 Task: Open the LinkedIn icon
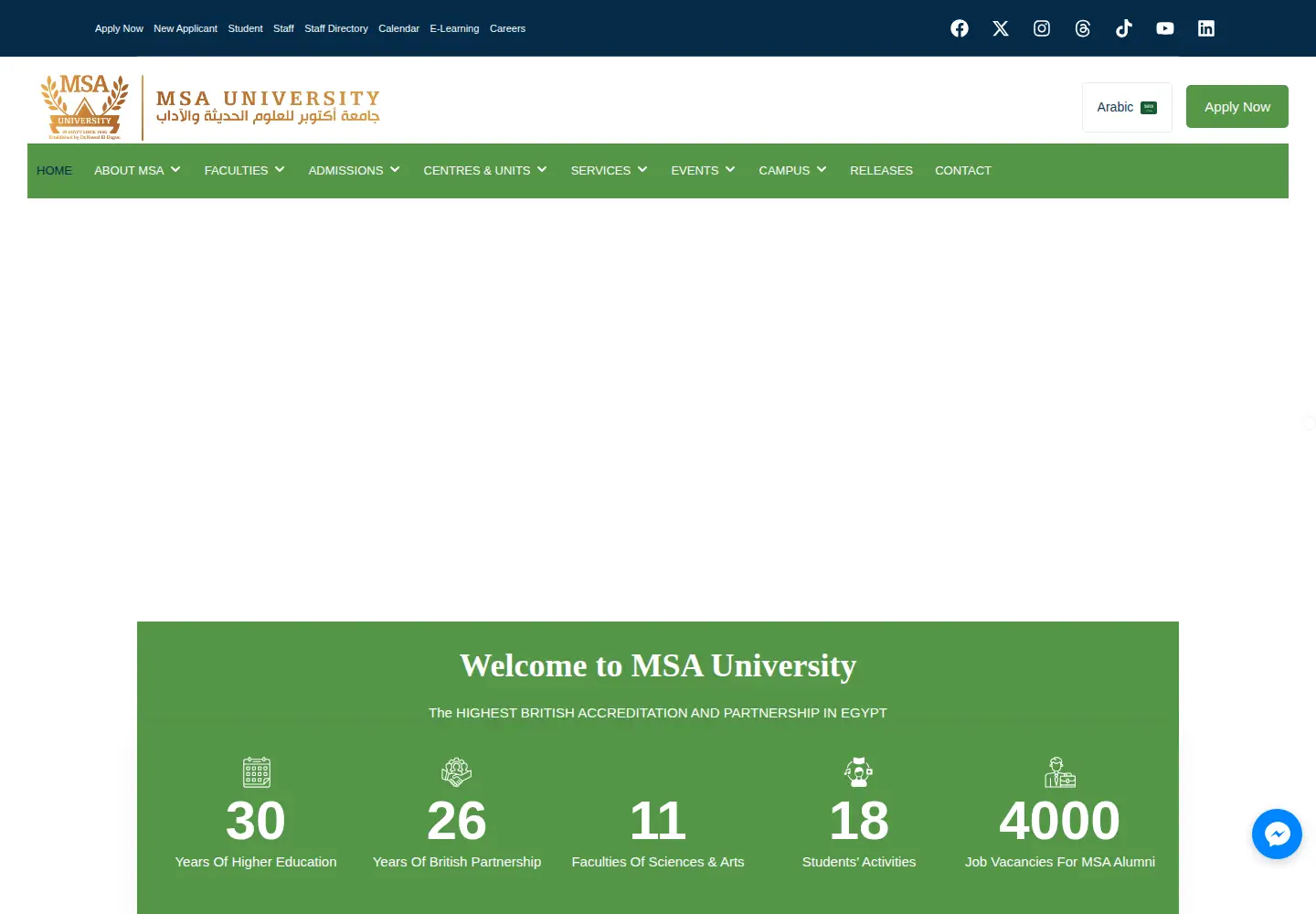tap(1206, 28)
